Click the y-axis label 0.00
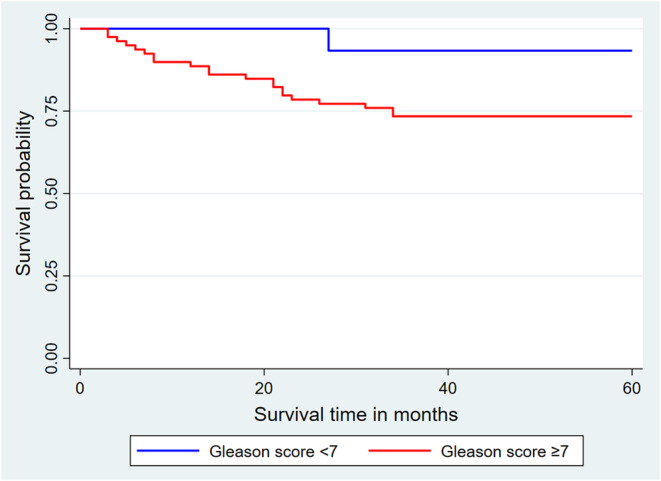Screen dimensions: 661x481 click(51, 358)
